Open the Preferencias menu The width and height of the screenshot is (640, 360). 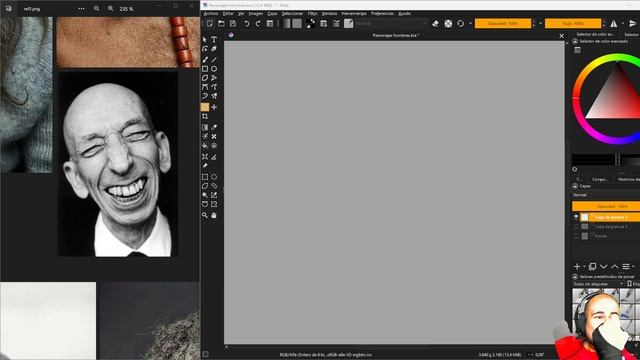(x=382, y=13)
